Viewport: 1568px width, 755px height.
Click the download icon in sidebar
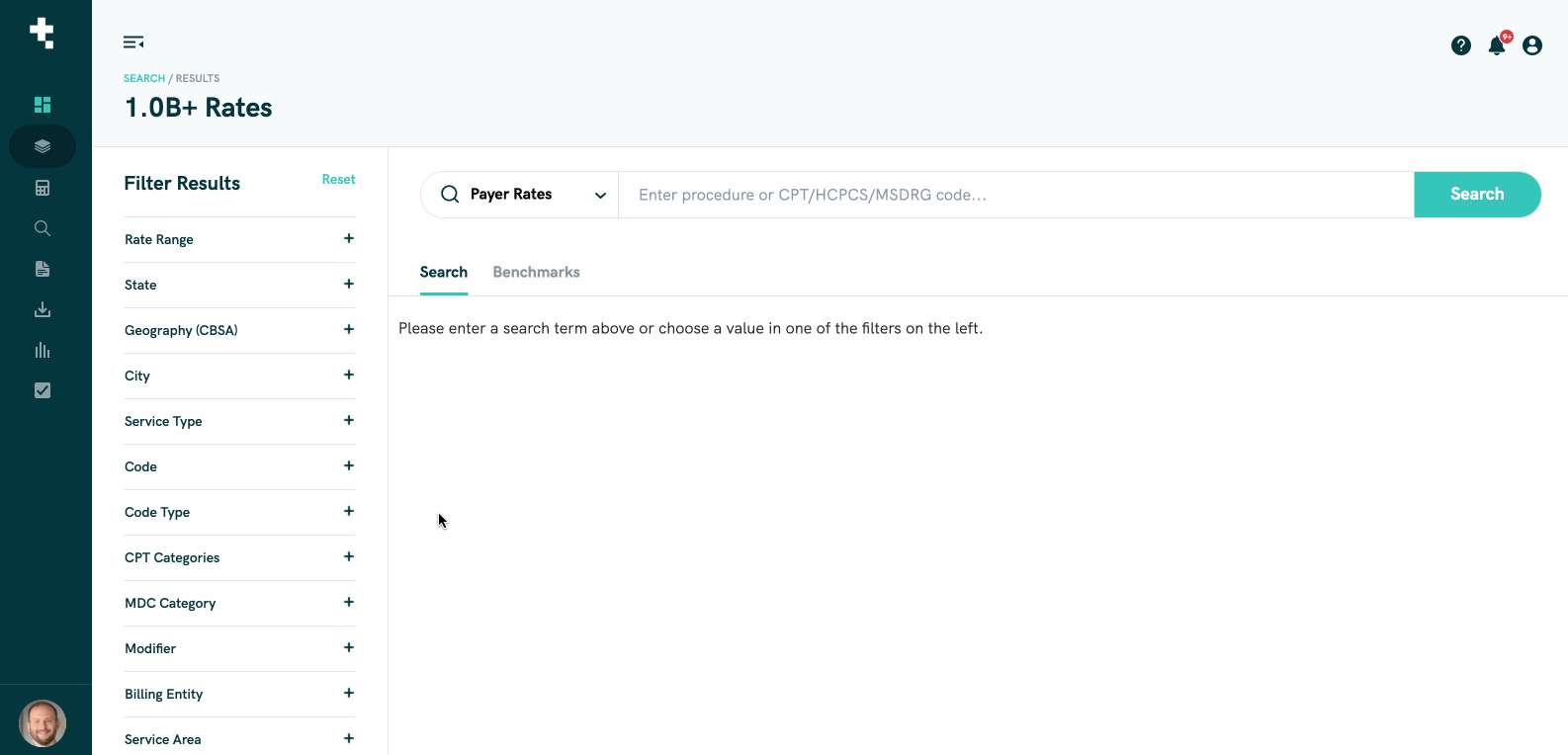pyautogui.click(x=43, y=309)
